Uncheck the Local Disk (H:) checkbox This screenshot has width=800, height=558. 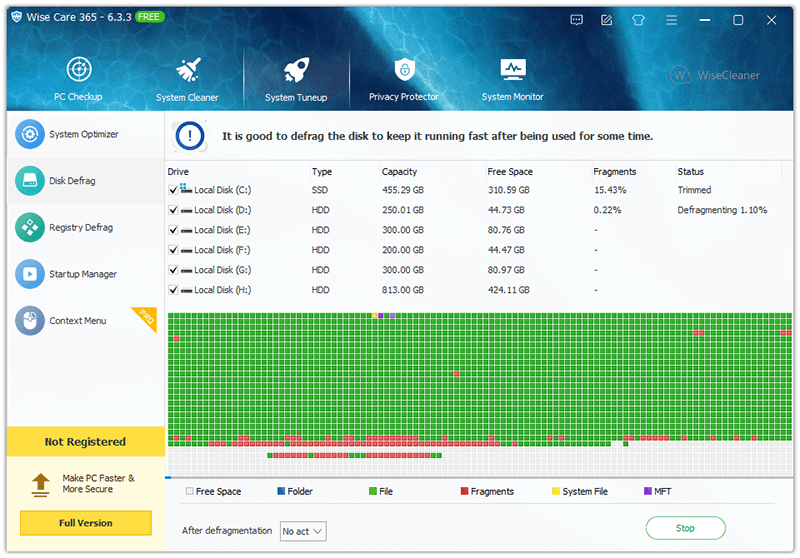click(173, 290)
